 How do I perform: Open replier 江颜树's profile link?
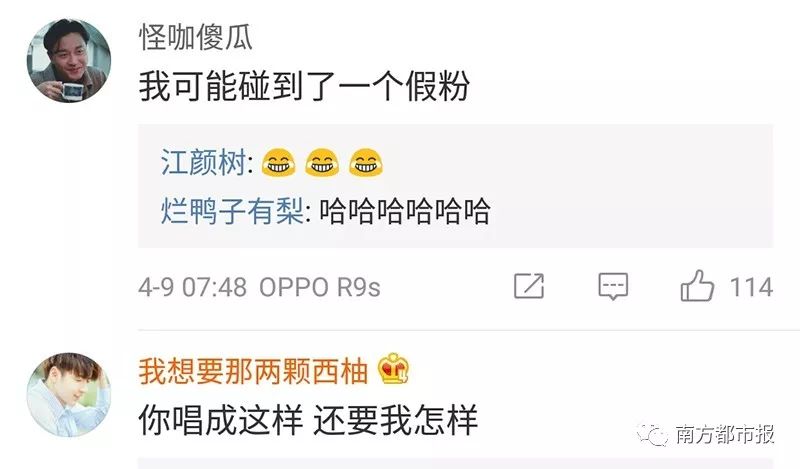click(204, 162)
